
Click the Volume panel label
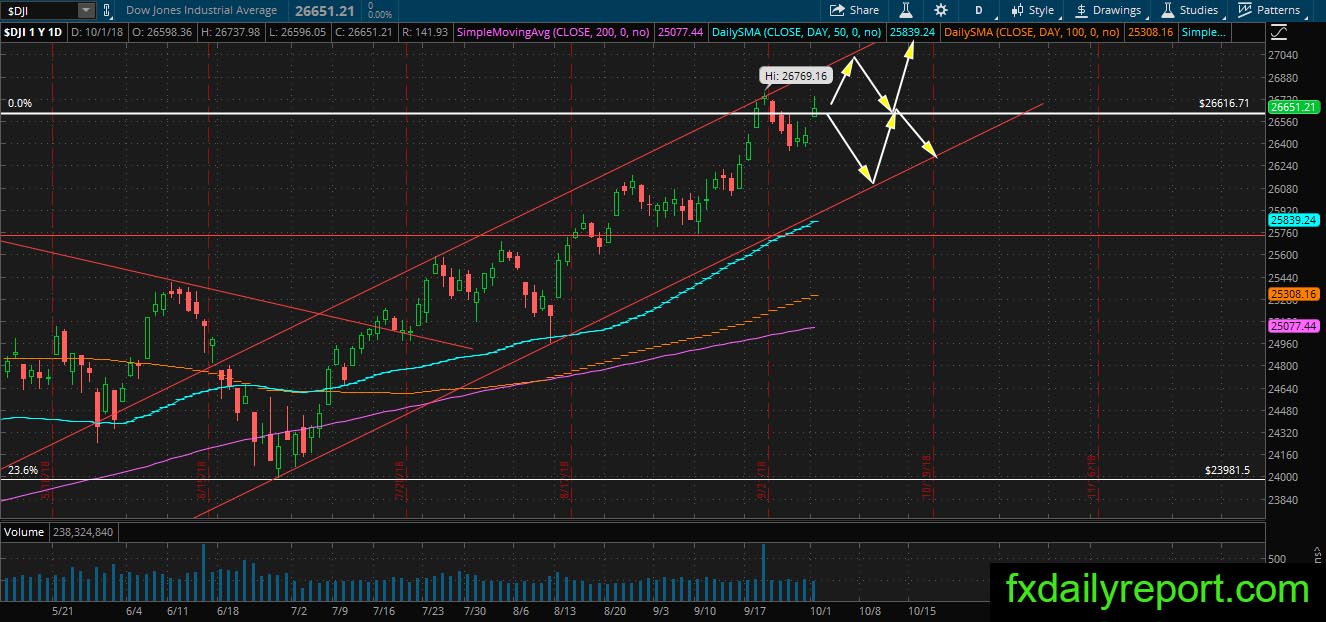click(24, 532)
